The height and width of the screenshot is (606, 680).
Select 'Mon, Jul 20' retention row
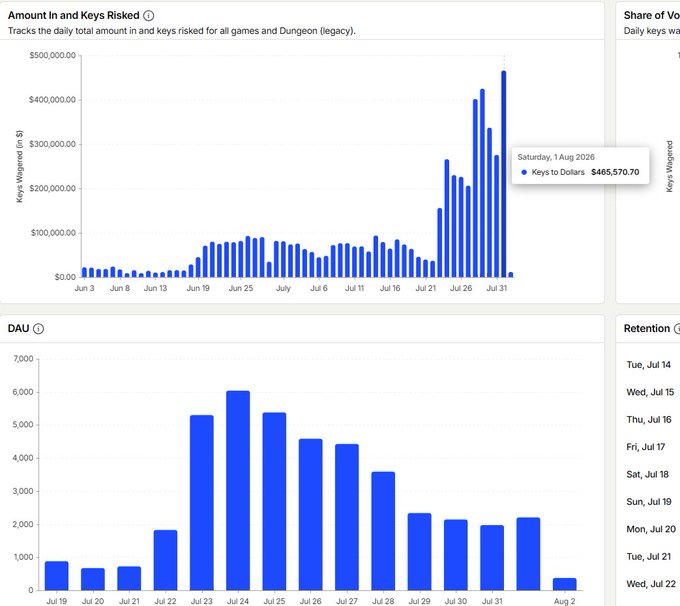pyautogui.click(x=651, y=529)
